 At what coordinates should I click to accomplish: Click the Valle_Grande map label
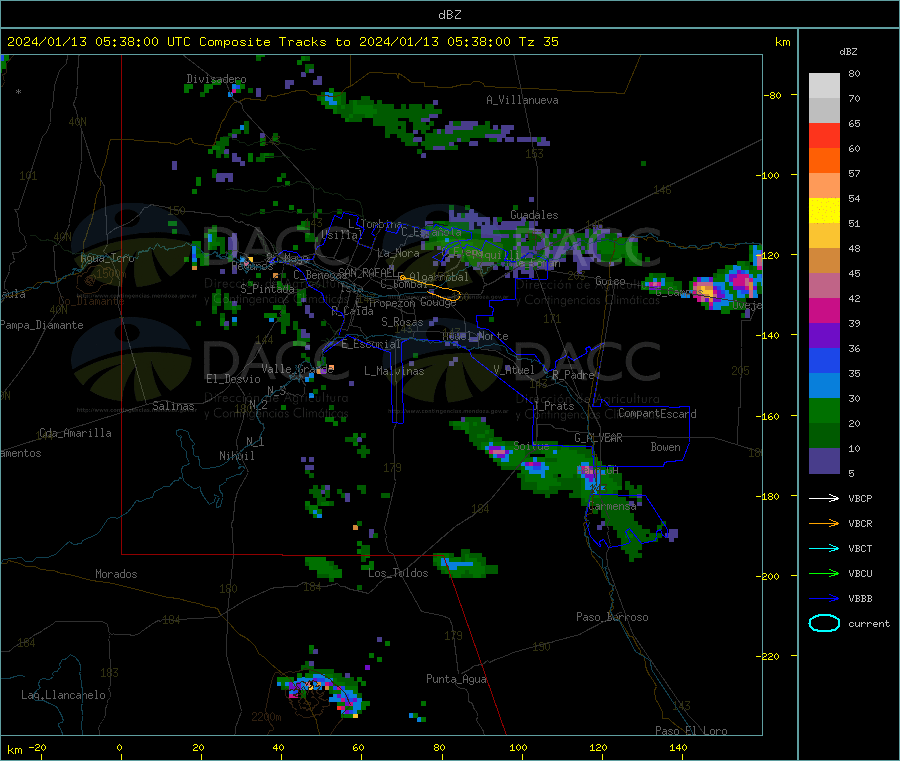(x=297, y=368)
